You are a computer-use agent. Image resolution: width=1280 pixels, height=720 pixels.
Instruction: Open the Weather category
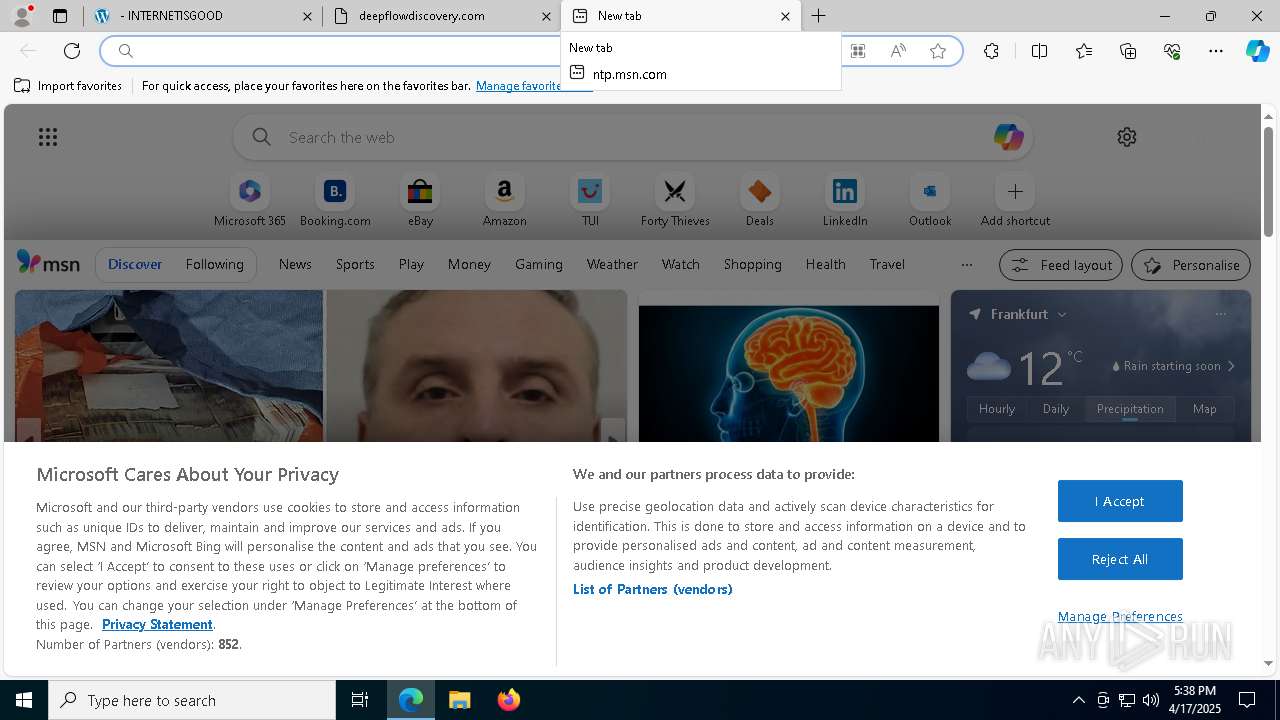point(612,264)
